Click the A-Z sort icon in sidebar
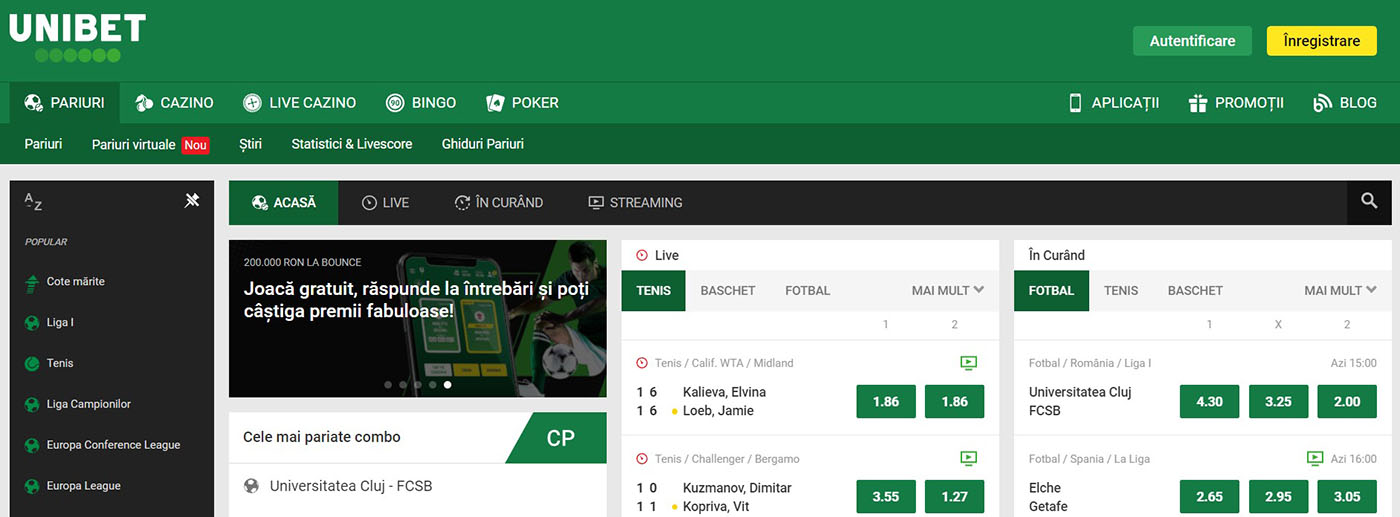This screenshot has width=1400, height=517. pyautogui.click(x=33, y=201)
